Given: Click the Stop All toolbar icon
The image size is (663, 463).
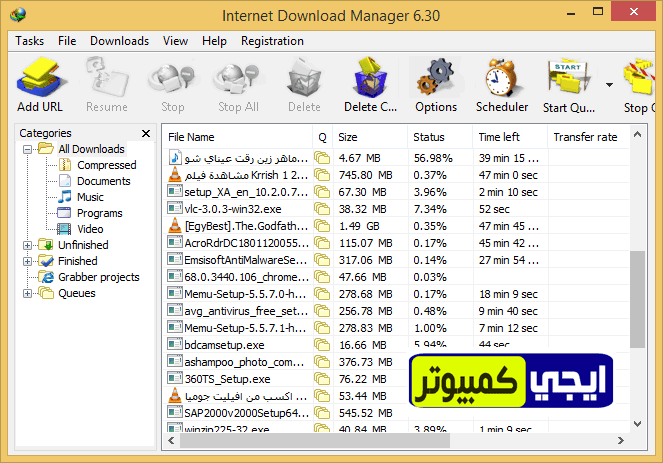Looking at the screenshot, I should 238,78.
